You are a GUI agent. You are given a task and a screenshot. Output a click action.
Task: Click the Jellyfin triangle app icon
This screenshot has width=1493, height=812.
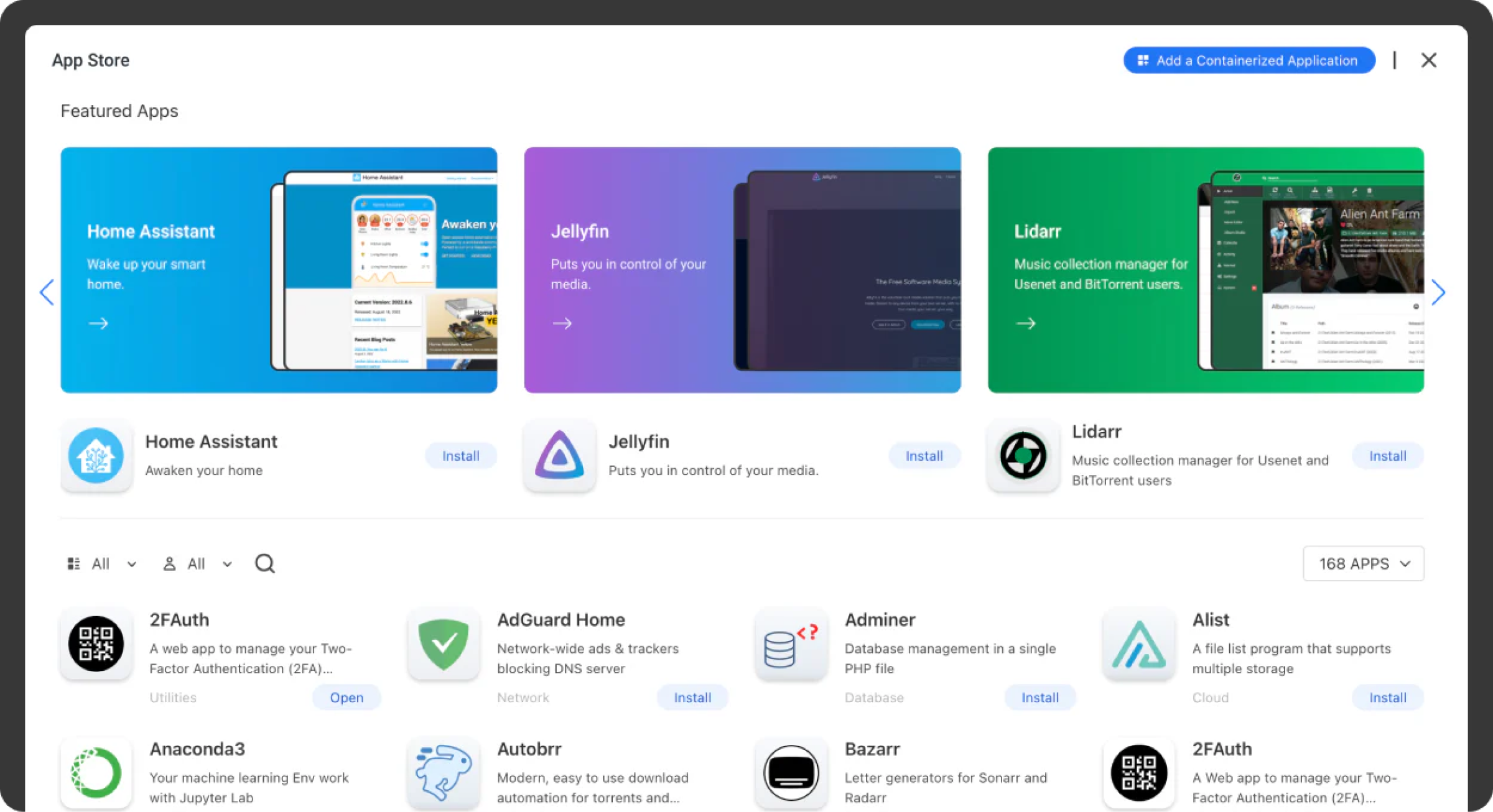tap(559, 455)
